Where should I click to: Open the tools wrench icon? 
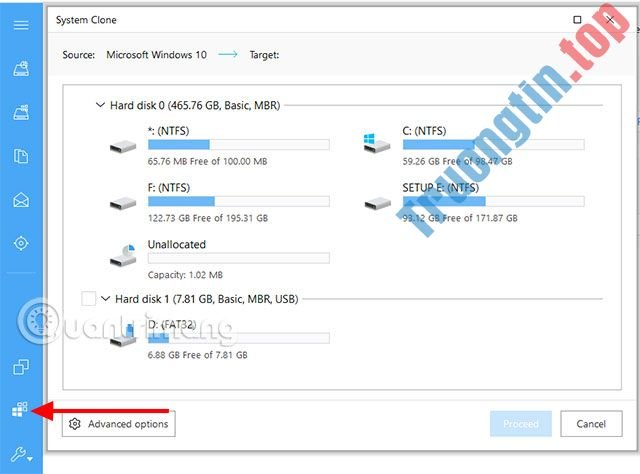(x=20, y=454)
